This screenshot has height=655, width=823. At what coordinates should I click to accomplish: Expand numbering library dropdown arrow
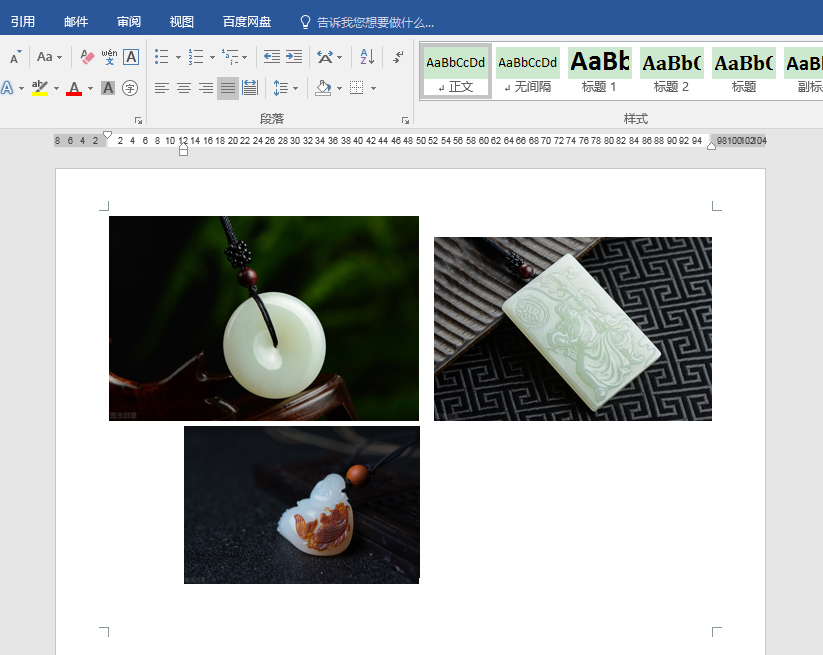pyautogui.click(x=212, y=57)
